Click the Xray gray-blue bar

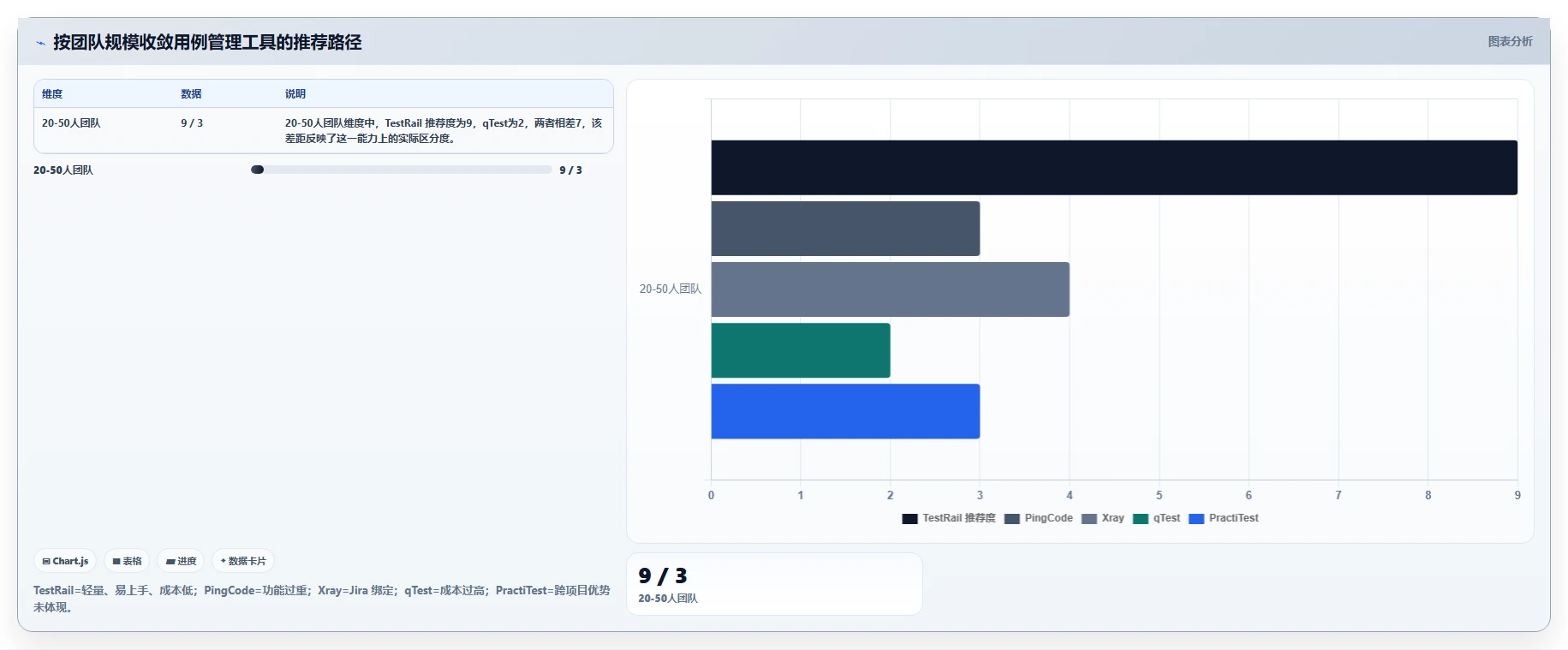(x=891, y=289)
